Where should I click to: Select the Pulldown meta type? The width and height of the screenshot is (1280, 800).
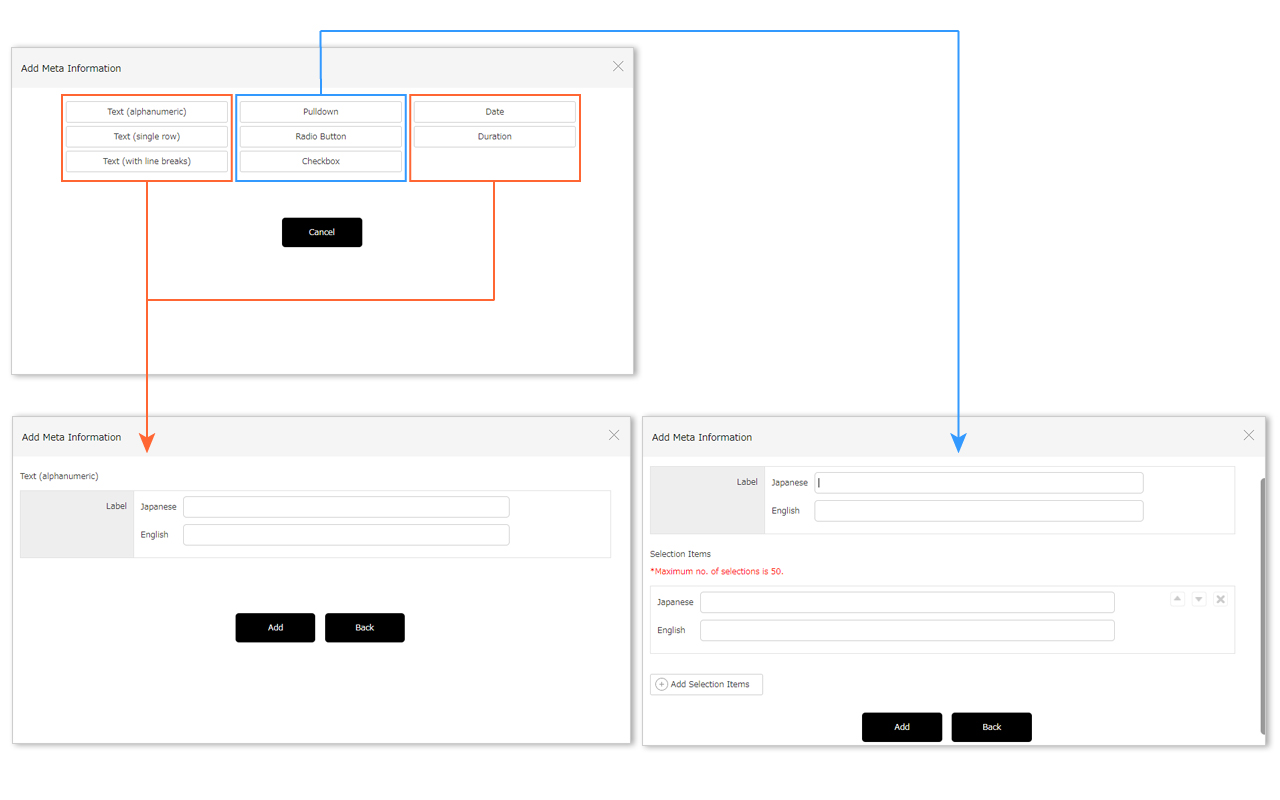(x=321, y=112)
